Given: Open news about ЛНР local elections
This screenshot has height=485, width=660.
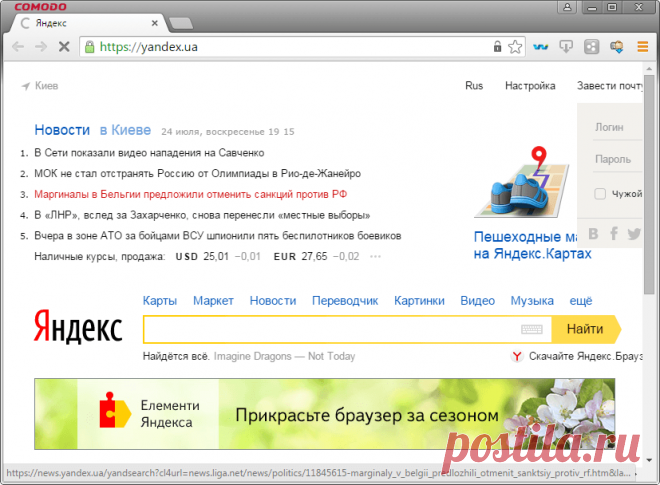Looking at the screenshot, I should (x=202, y=215).
